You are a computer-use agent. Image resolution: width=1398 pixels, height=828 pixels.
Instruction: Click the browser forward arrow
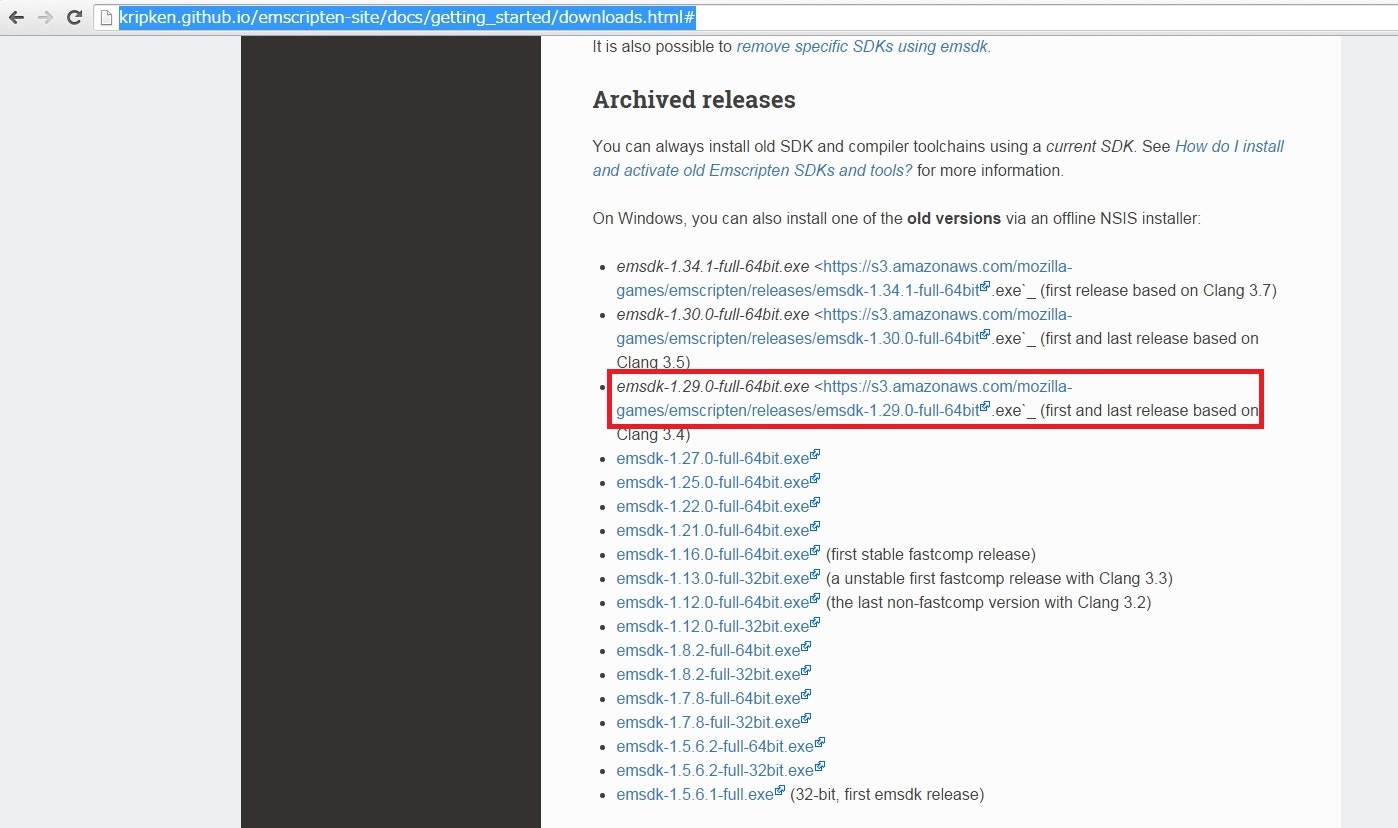tap(45, 17)
